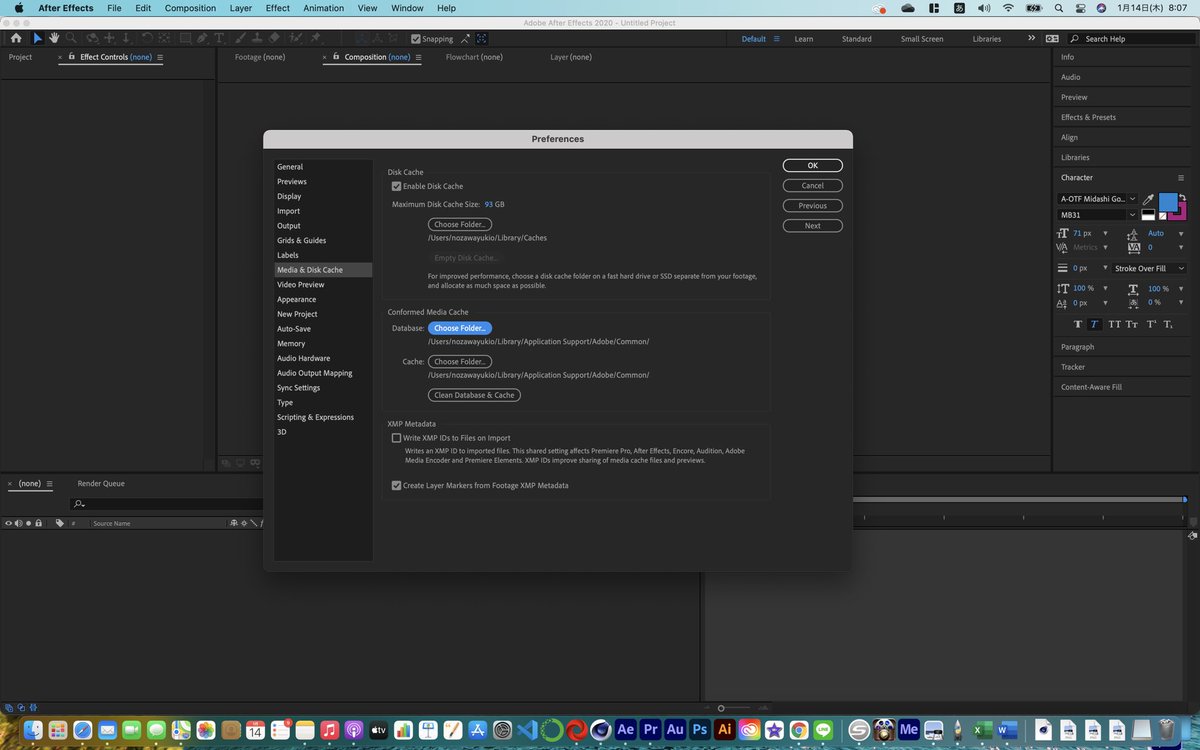
Task: Toggle the timeline video eye column header
Action: pos(8,523)
